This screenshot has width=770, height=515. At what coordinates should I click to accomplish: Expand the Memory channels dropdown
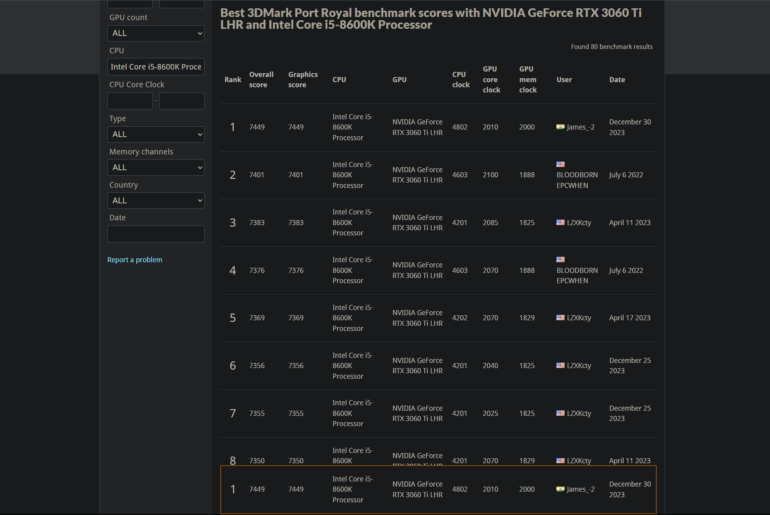[x=156, y=167]
